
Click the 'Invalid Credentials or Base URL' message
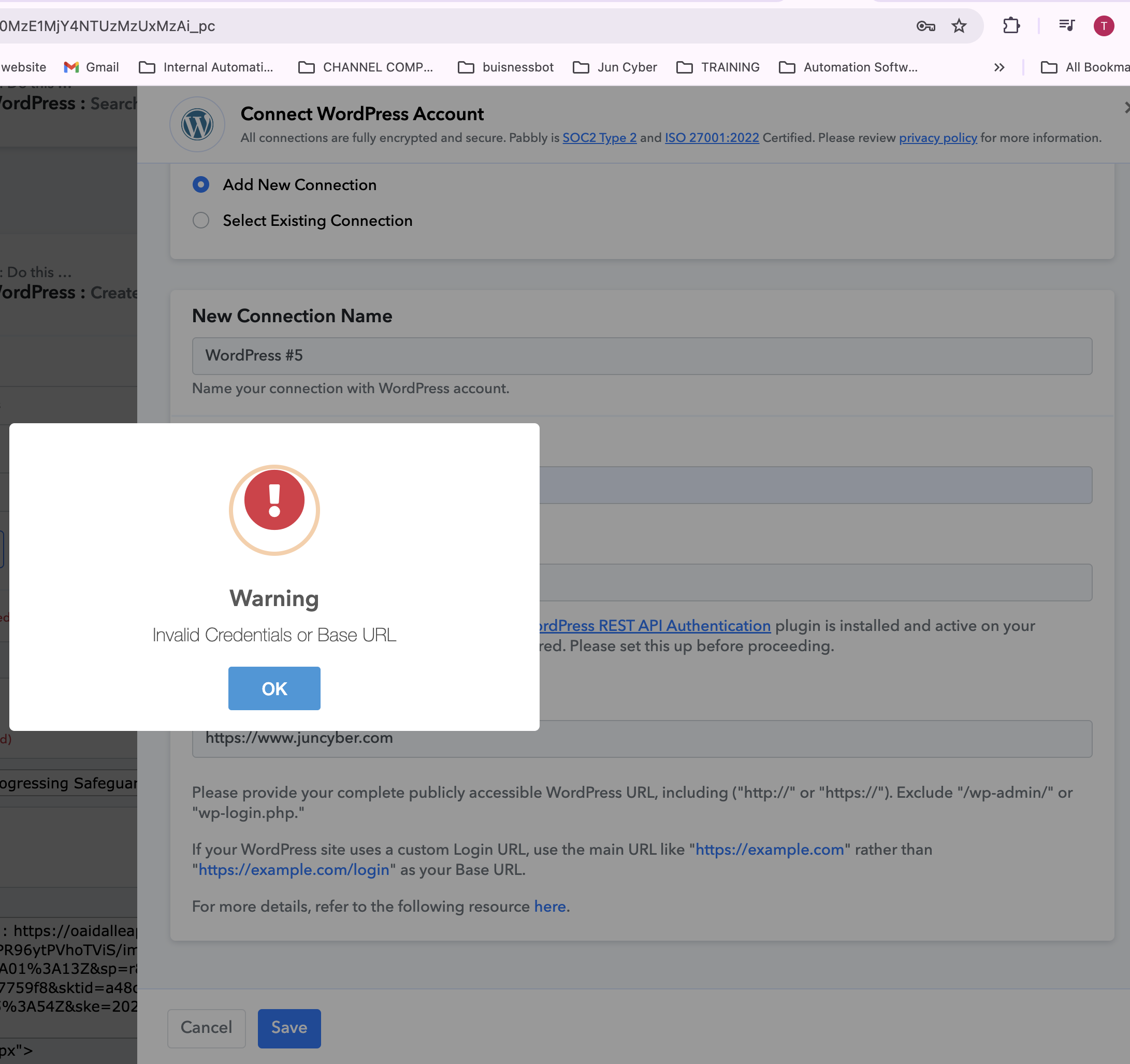click(274, 635)
